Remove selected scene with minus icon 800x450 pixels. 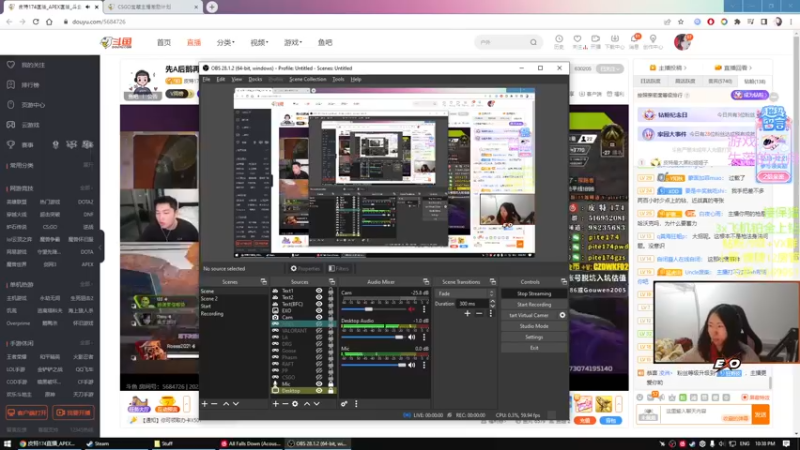[215, 404]
